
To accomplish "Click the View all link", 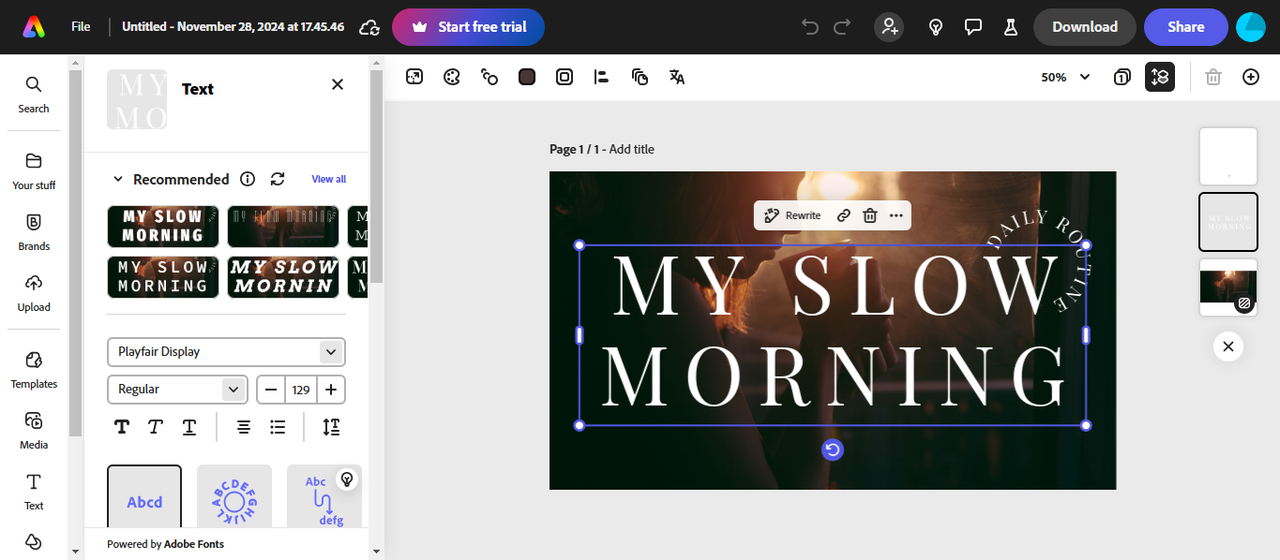I will 329,179.
